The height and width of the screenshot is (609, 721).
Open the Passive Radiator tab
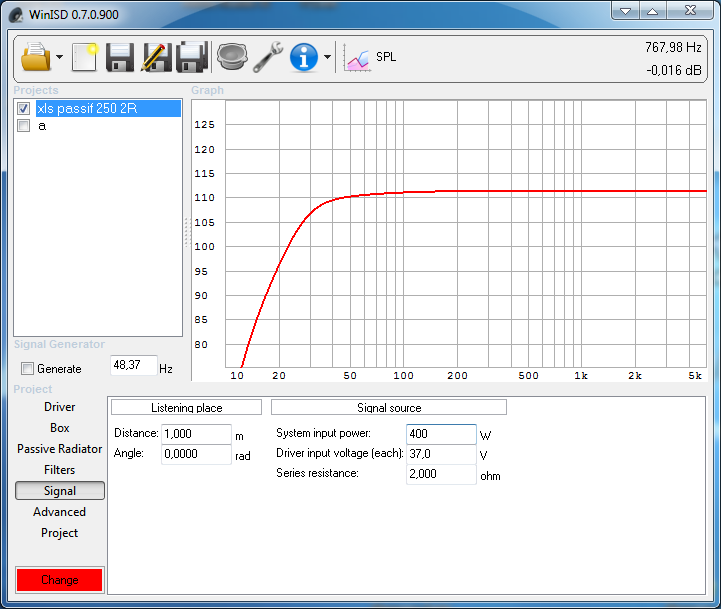(60, 449)
